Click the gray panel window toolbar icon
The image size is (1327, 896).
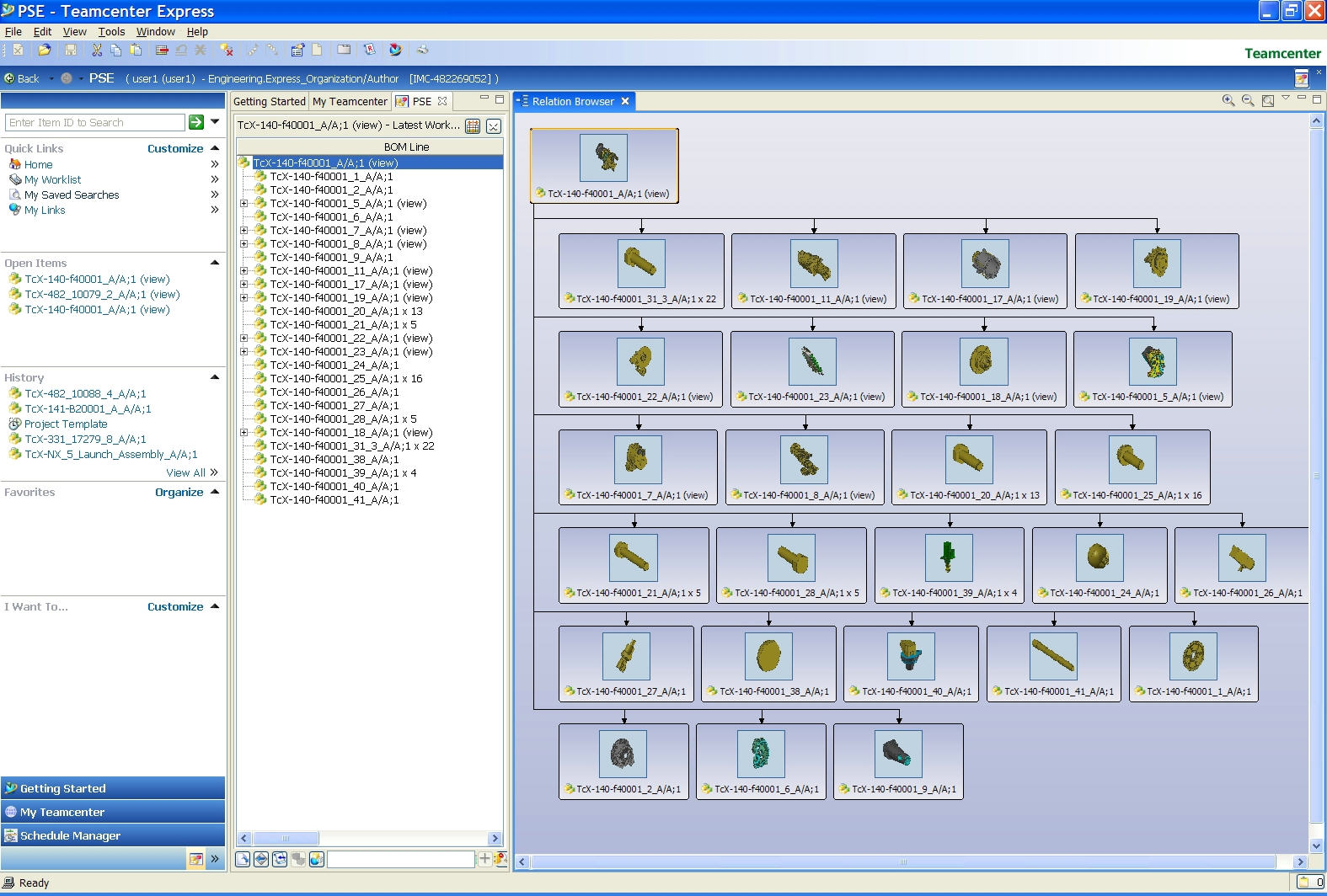pyautogui.click(x=344, y=50)
